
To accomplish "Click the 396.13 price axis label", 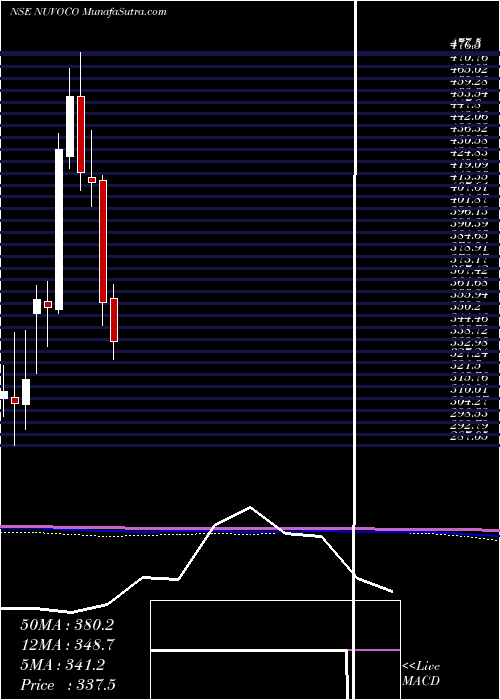I will 470,213.
